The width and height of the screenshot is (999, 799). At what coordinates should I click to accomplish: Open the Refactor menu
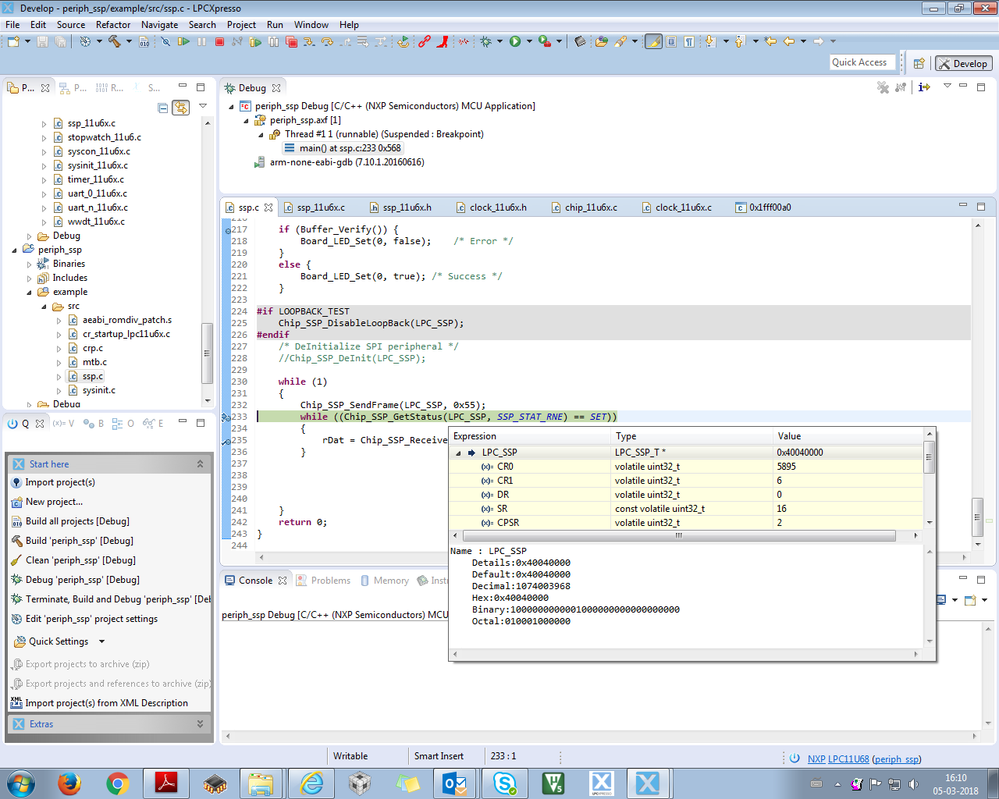coord(112,24)
